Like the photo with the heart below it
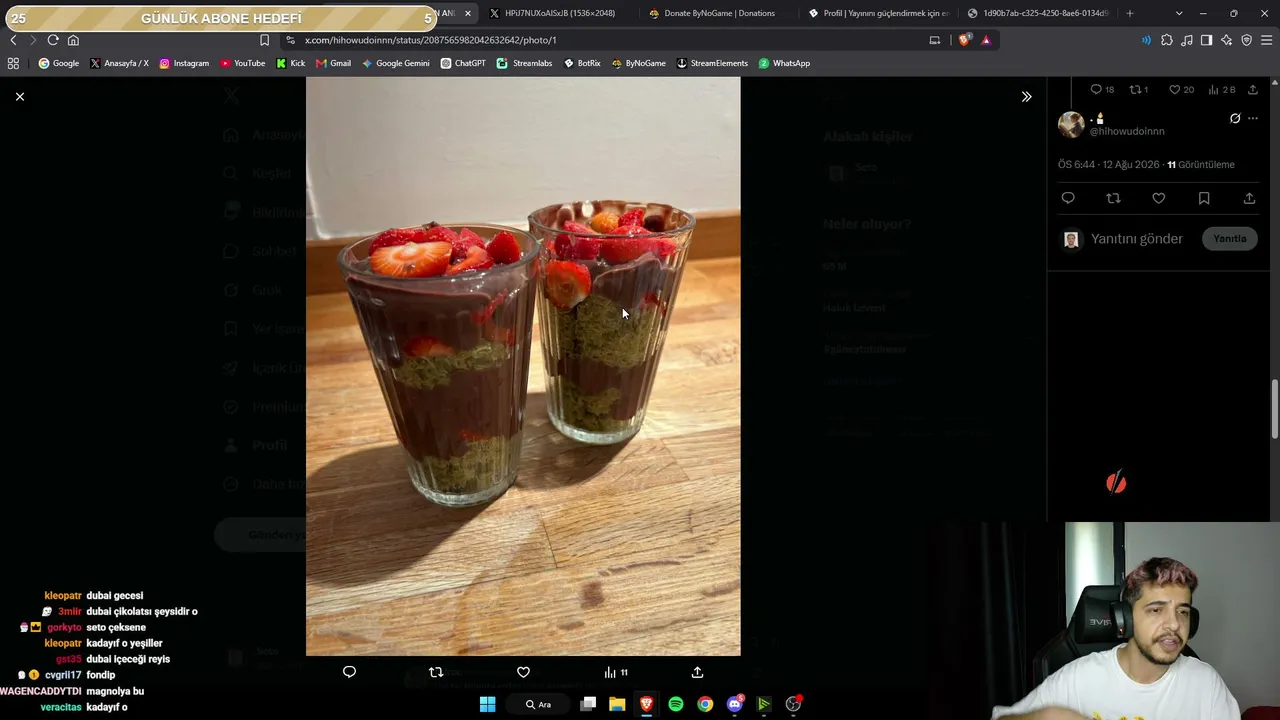The image size is (1280, 720). point(523,672)
